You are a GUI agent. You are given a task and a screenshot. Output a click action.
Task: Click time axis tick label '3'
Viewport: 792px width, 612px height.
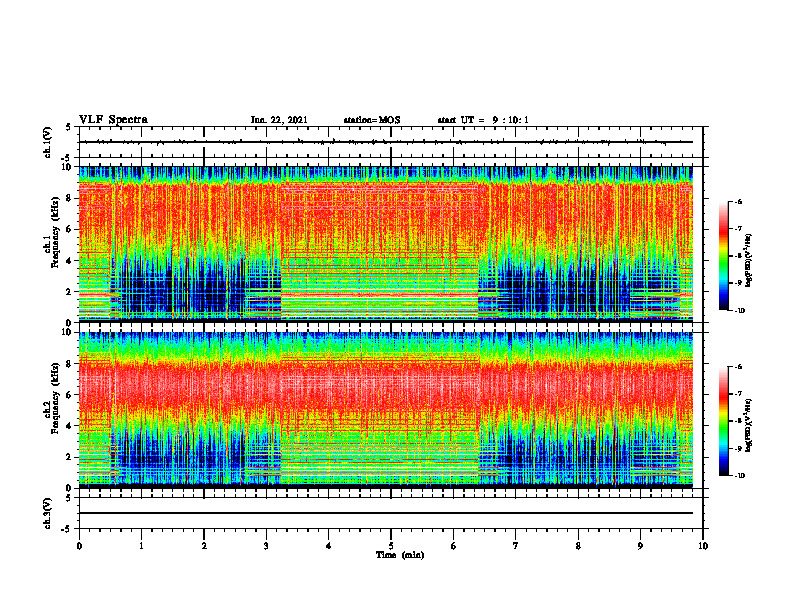pos(266,546)
